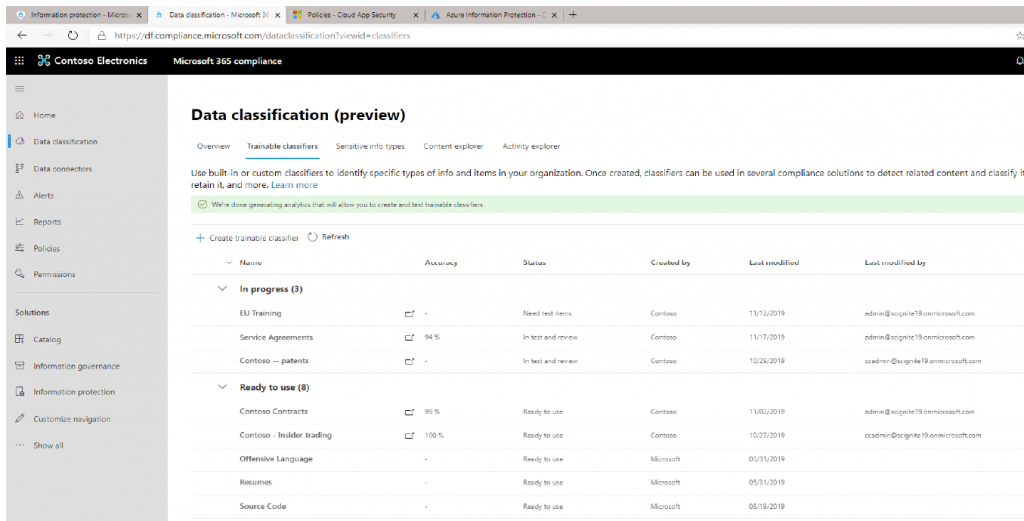Click the browser address bar URL
Viewport: 1024px width, 521px height.
262,35
